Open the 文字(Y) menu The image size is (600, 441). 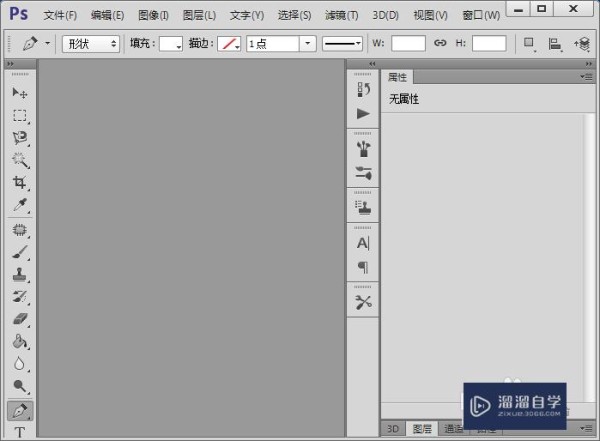tap(247, 15)
